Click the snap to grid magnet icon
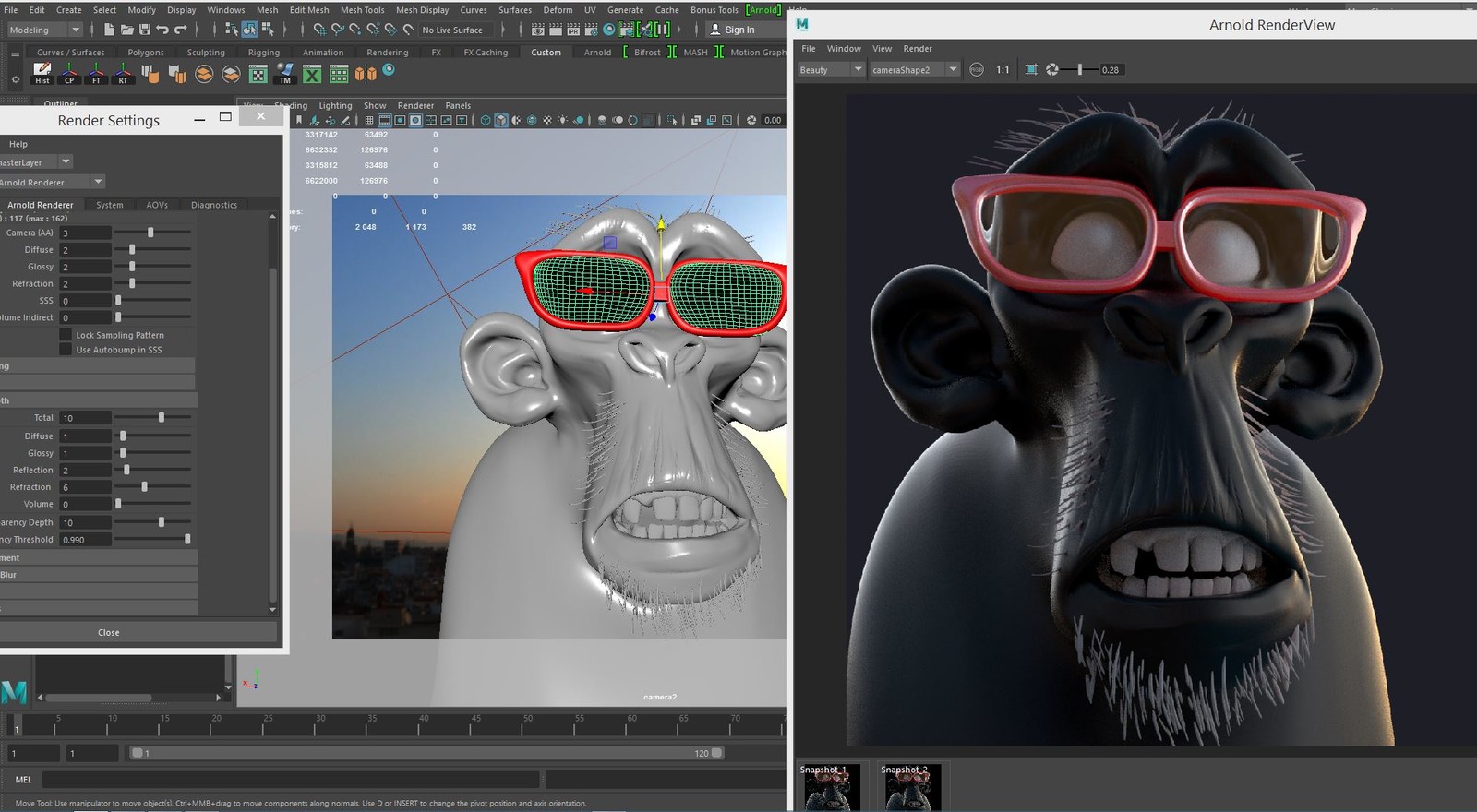The width and height of the screenshot is (1477, 812). pyautogui.click(x=319, y=30)
